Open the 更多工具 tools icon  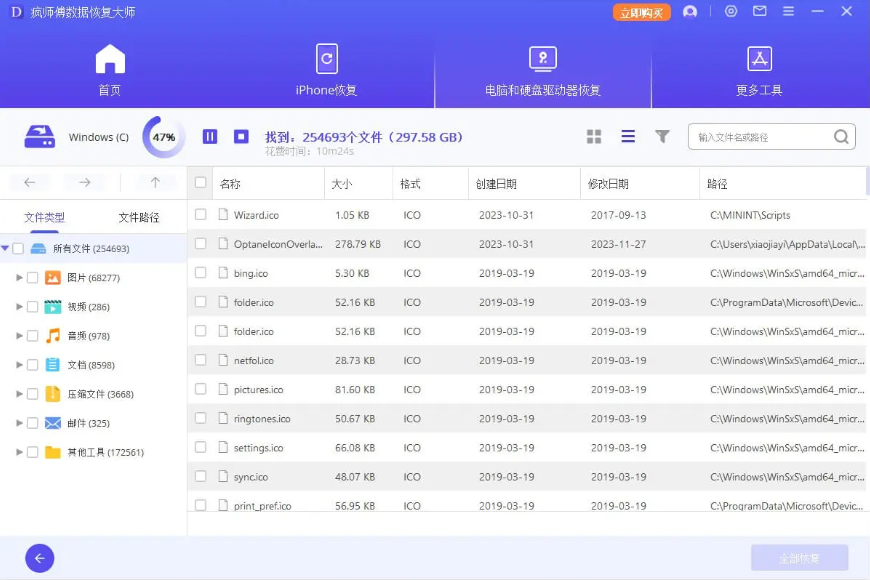759,59
